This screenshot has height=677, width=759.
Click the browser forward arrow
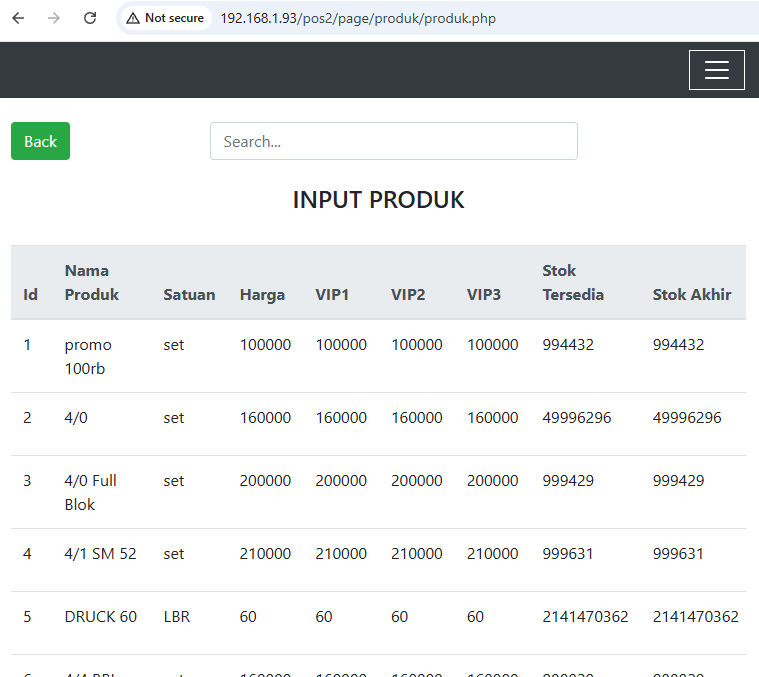pyautogui.click(x=54, y=18)
